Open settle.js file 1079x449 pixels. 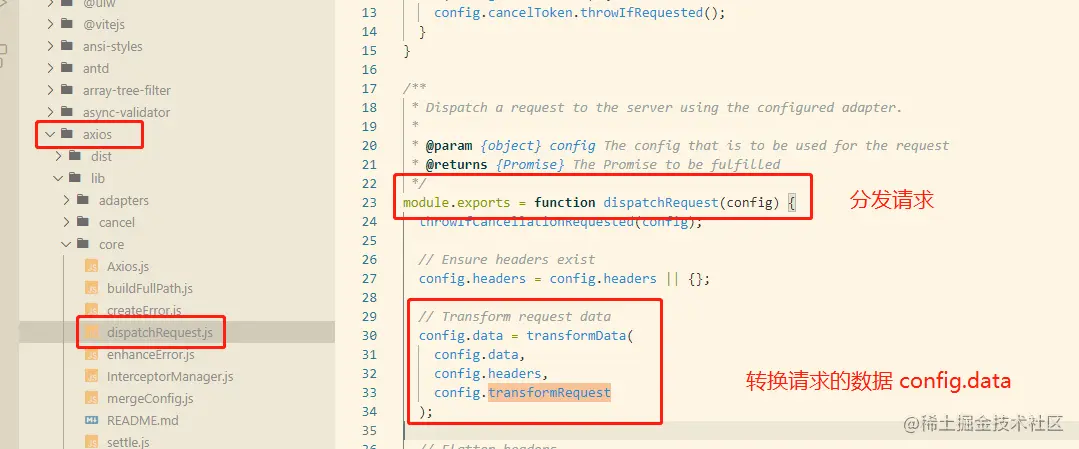point(128,442)
